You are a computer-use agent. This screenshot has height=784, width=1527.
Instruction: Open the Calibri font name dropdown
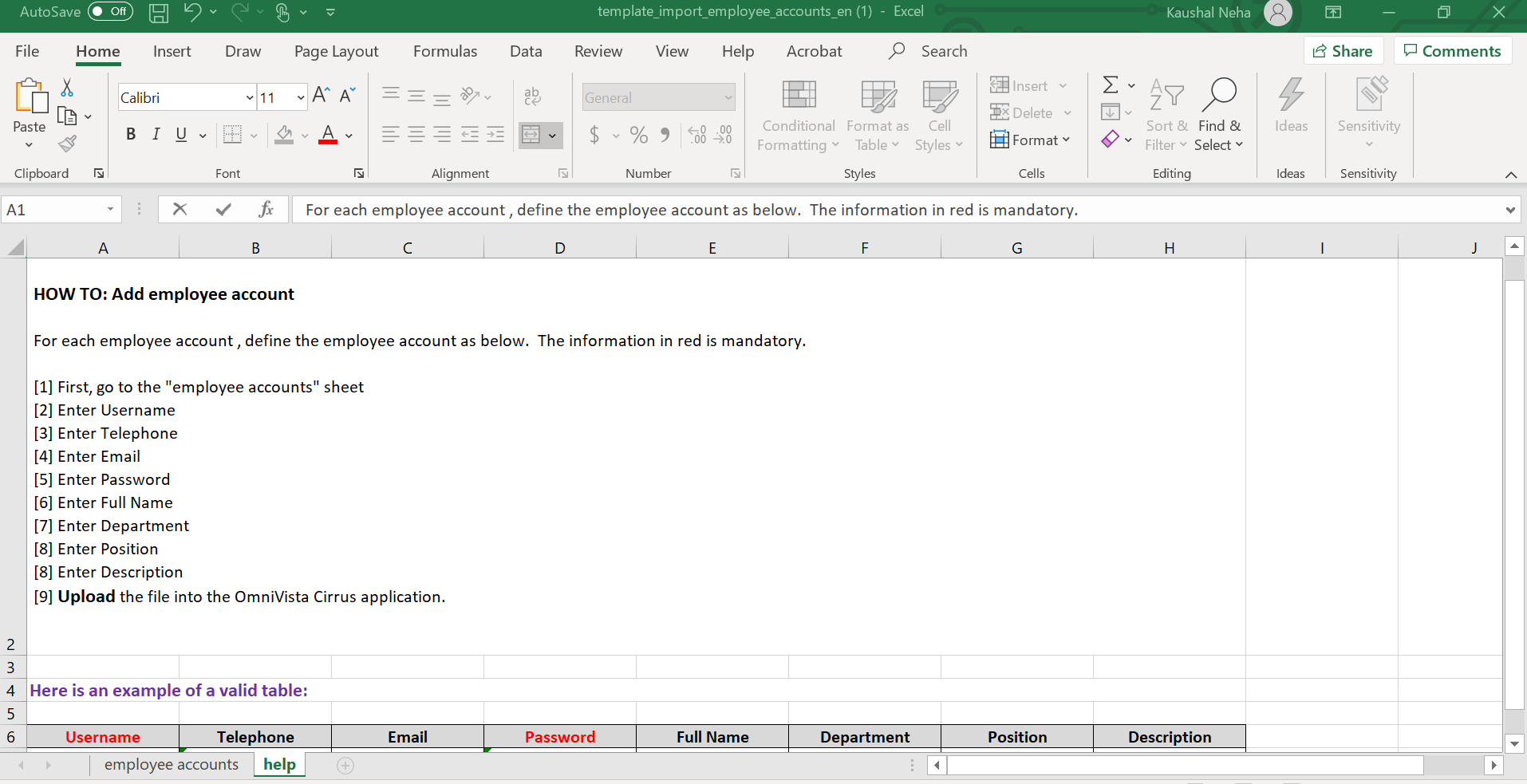[250, 97]
